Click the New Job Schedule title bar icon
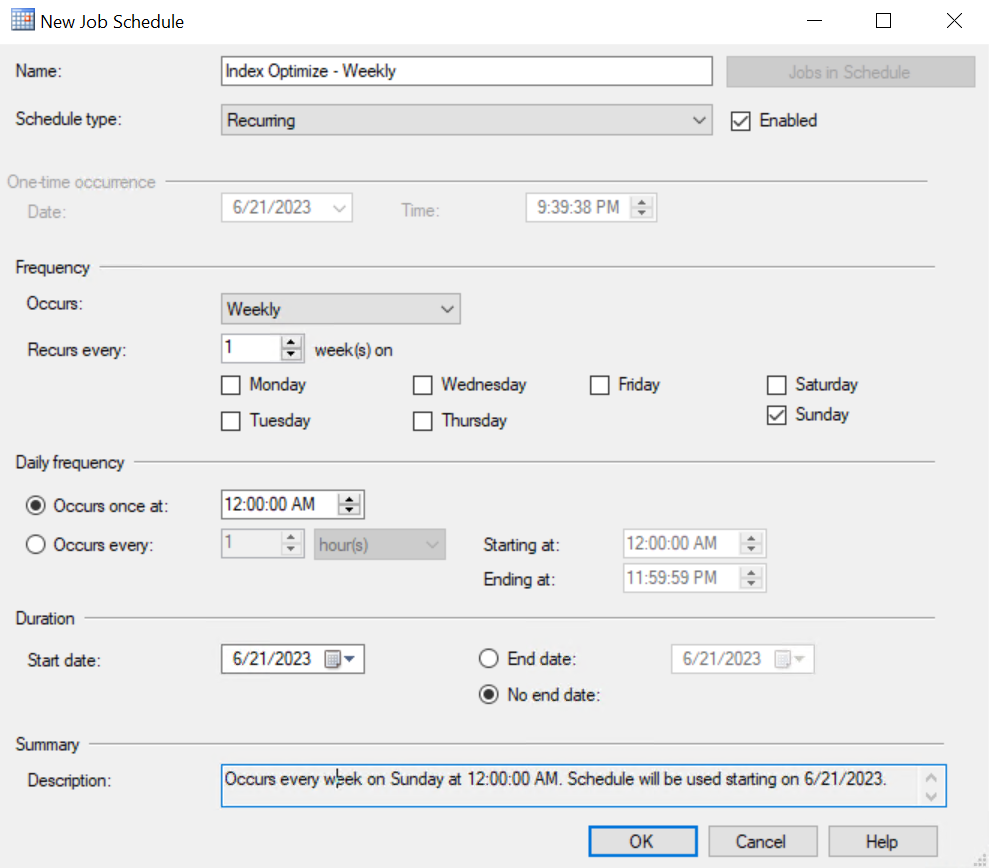This screenshot has height=868, width=989. (23, 20)
